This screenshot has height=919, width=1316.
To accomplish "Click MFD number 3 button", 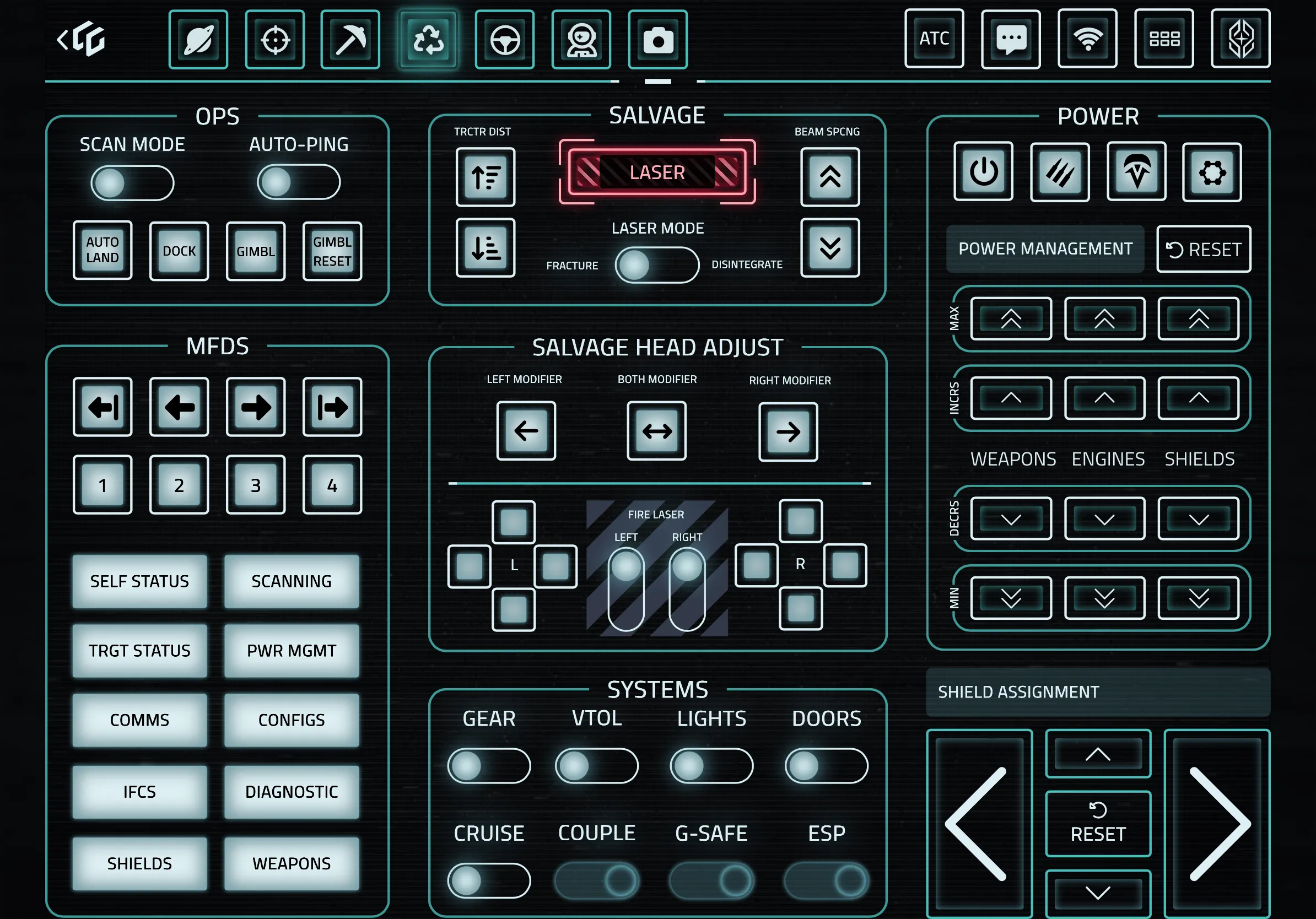I will click(256, 485).
